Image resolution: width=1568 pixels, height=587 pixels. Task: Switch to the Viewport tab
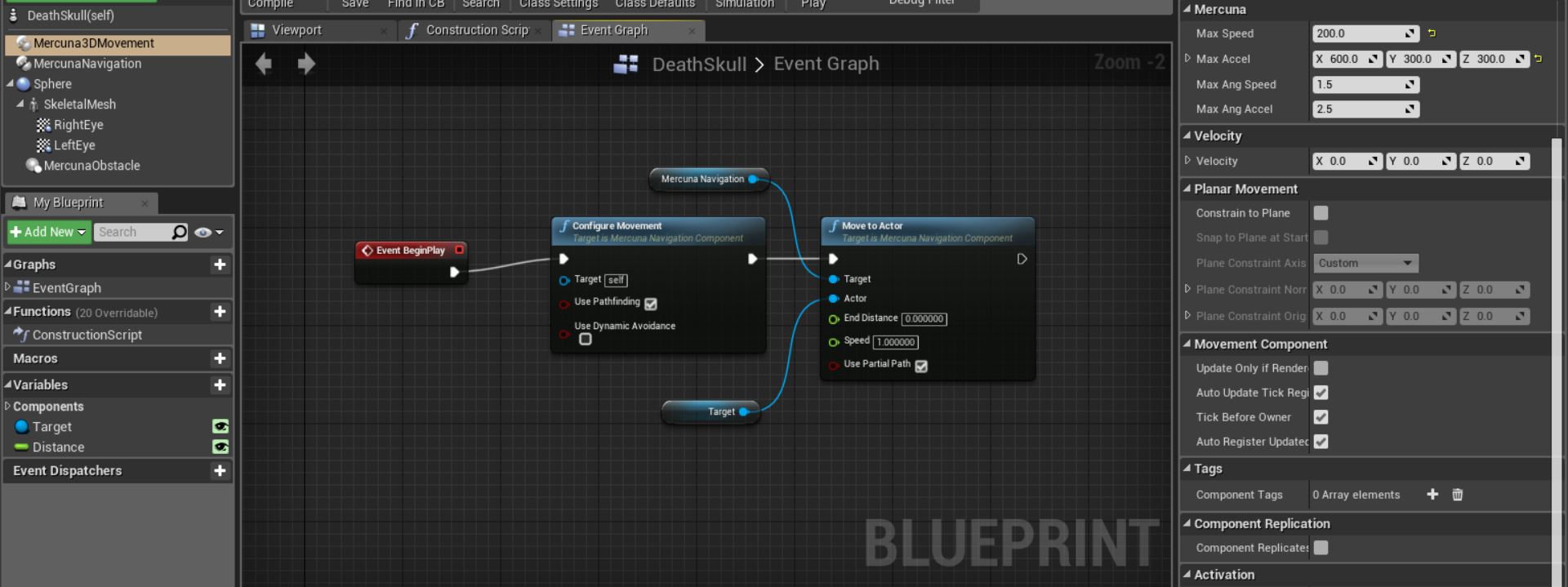296,30
